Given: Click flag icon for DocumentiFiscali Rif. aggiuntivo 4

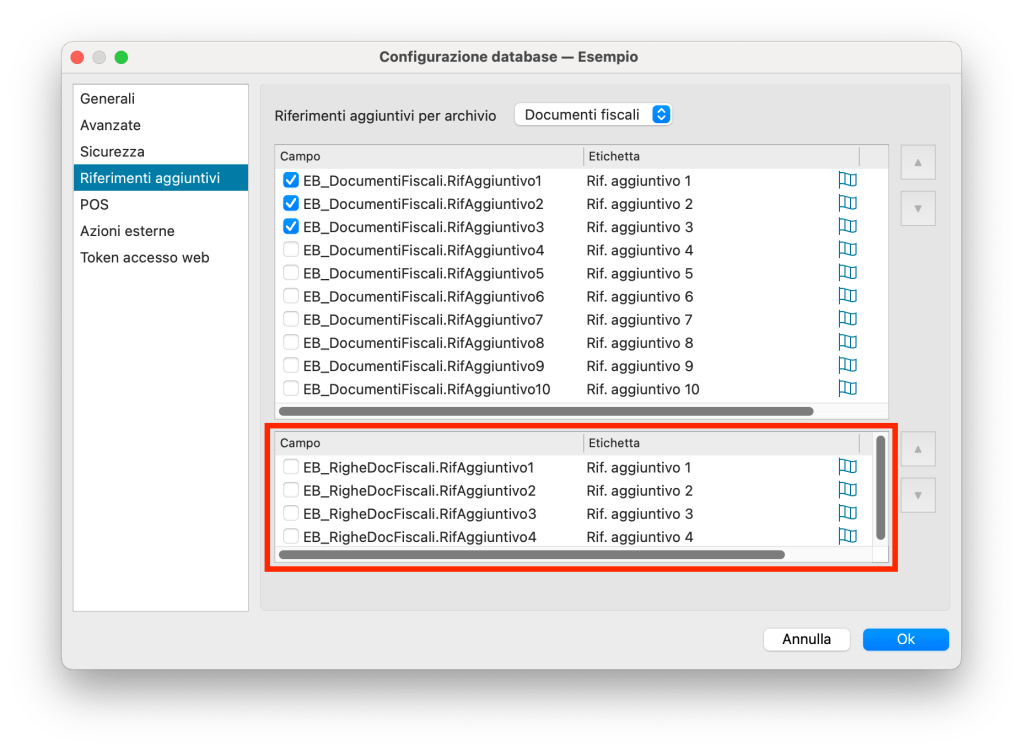Looking at the screenshot, I should pyautogui.click(x=847, y=250).
